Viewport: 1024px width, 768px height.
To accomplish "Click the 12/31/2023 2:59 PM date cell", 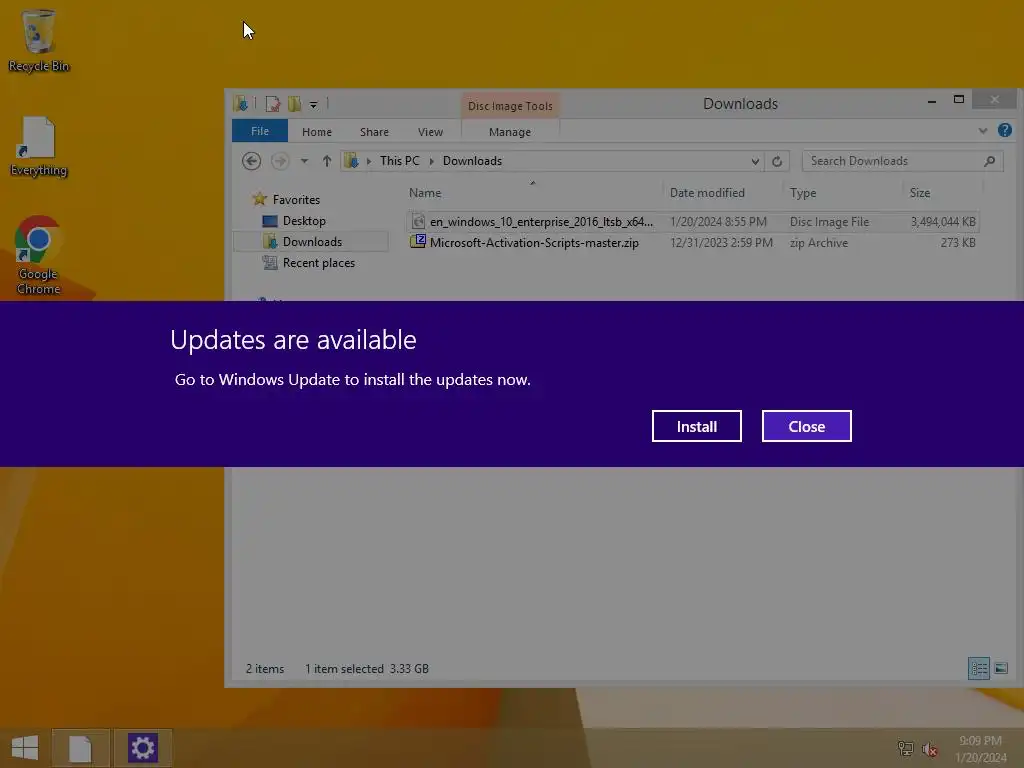I will point(721,243).
